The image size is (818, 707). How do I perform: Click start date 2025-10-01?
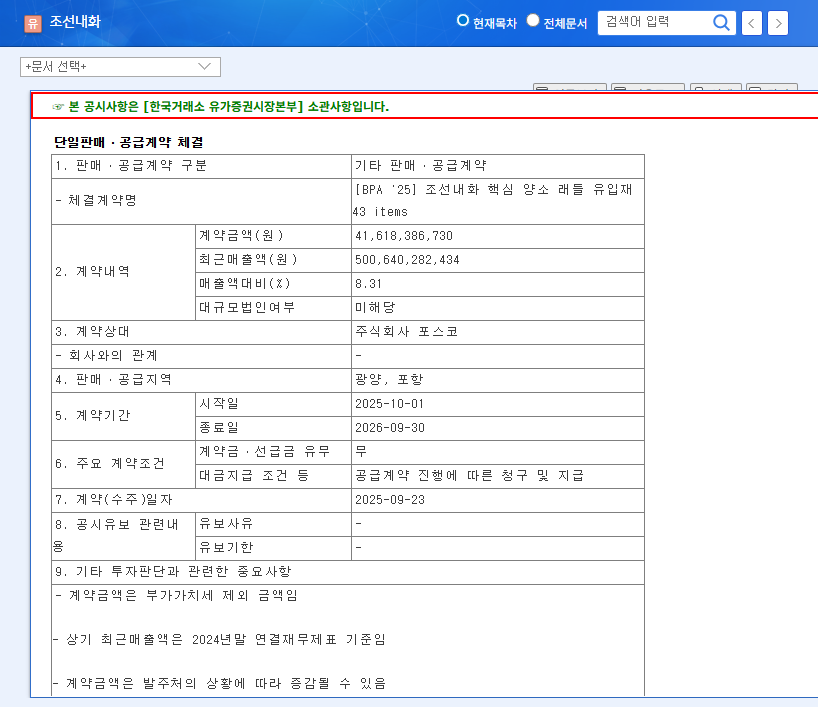point(498,404)
